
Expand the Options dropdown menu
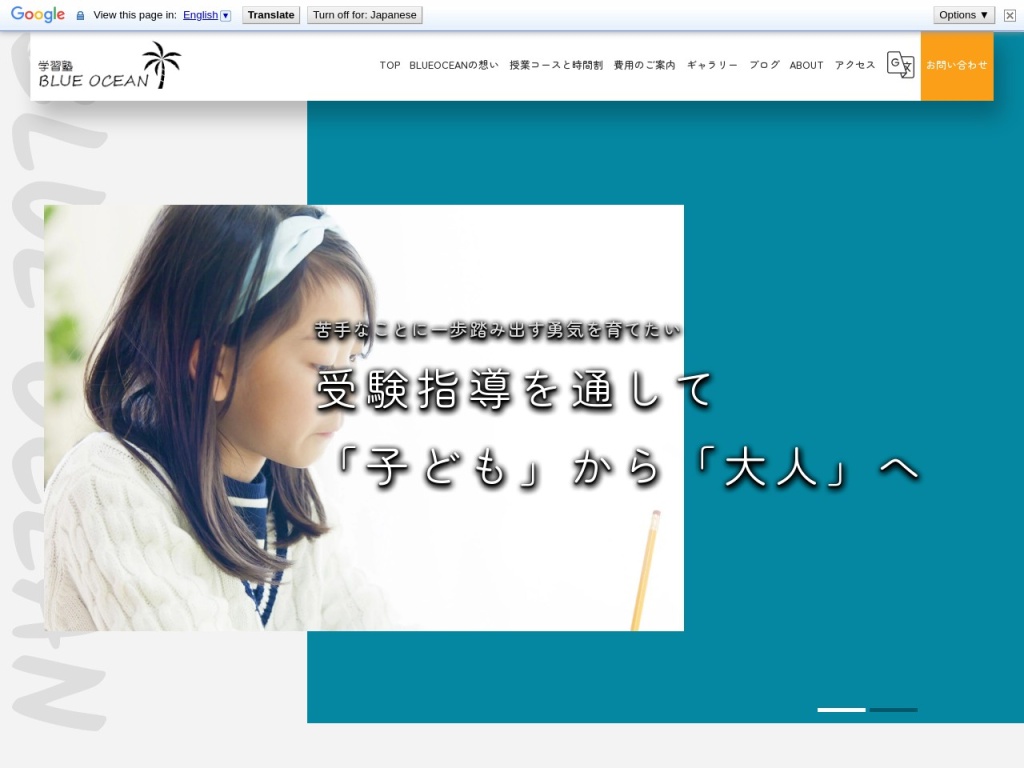point(964,15)
